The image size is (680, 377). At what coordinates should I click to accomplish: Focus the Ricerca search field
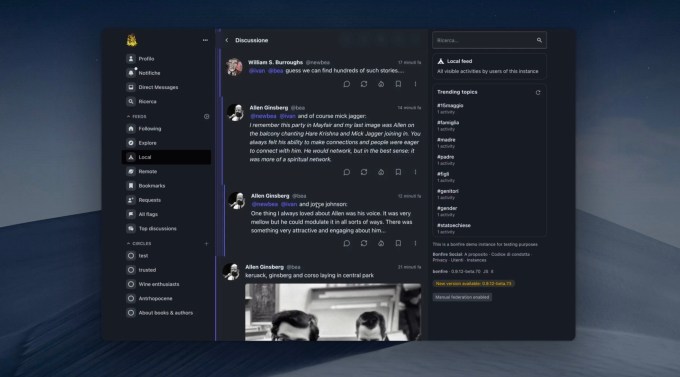click(x=489, y=40)
